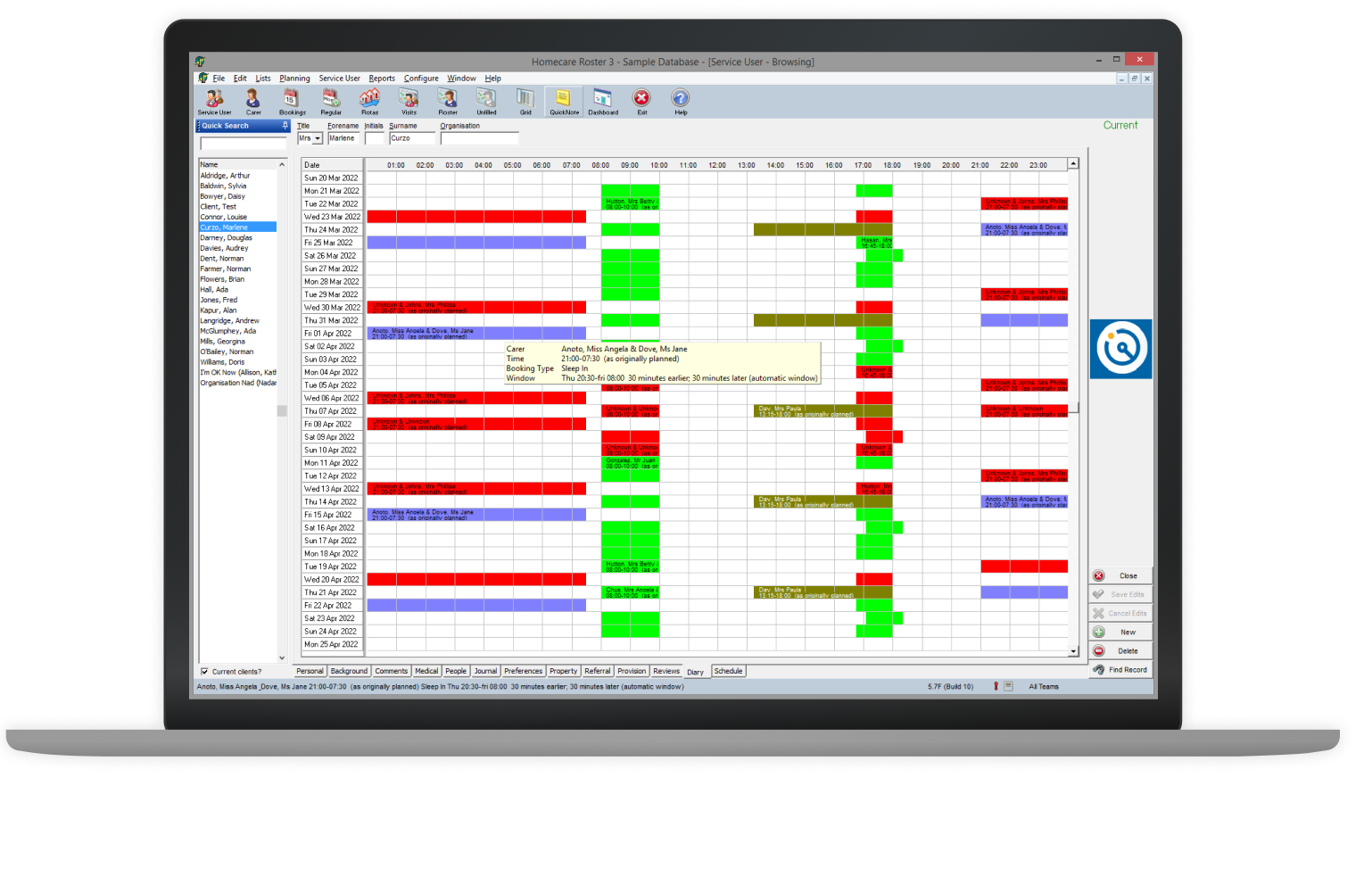
Task: Switch to the Schedule tab
Action: click(728, 671)
